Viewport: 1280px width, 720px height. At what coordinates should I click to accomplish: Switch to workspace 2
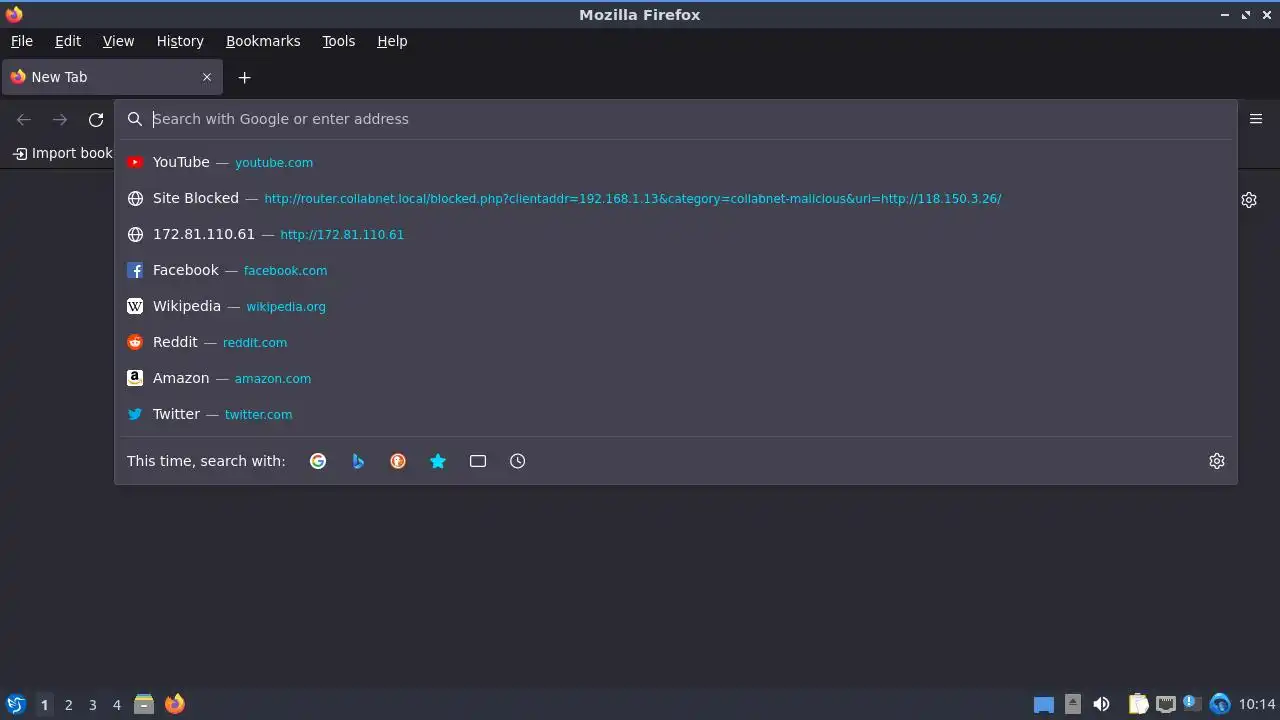pos(69,705)
